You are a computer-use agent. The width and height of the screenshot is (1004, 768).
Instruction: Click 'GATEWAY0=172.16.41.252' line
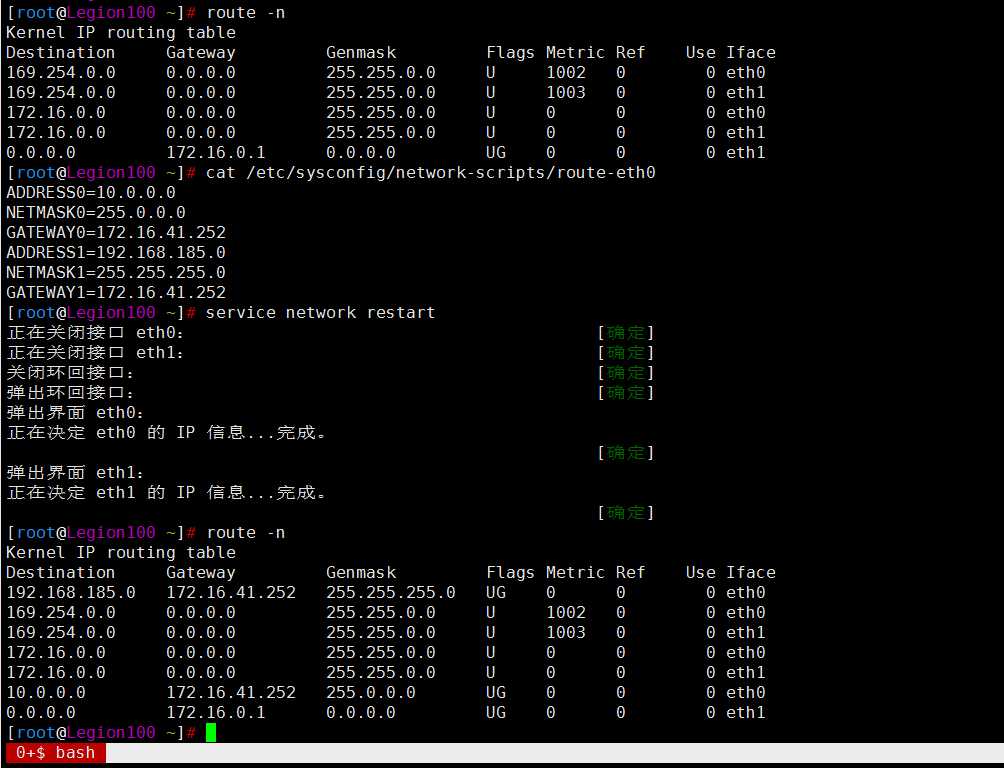point(116,233)
